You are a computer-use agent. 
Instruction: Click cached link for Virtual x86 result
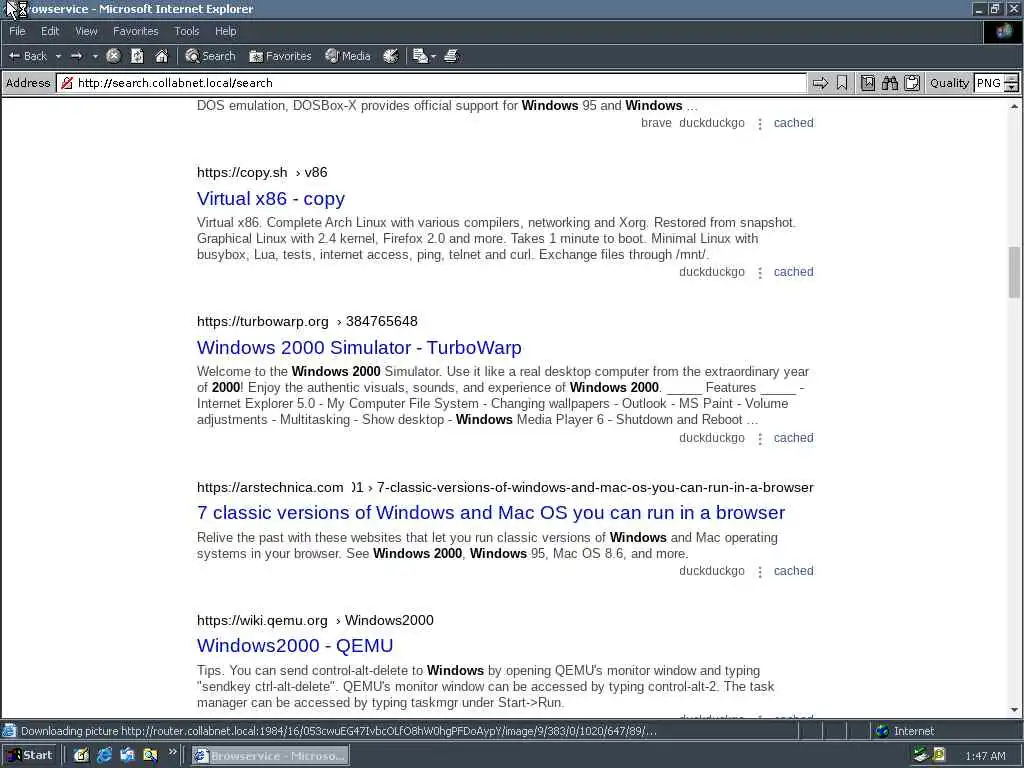pos(793,272)
